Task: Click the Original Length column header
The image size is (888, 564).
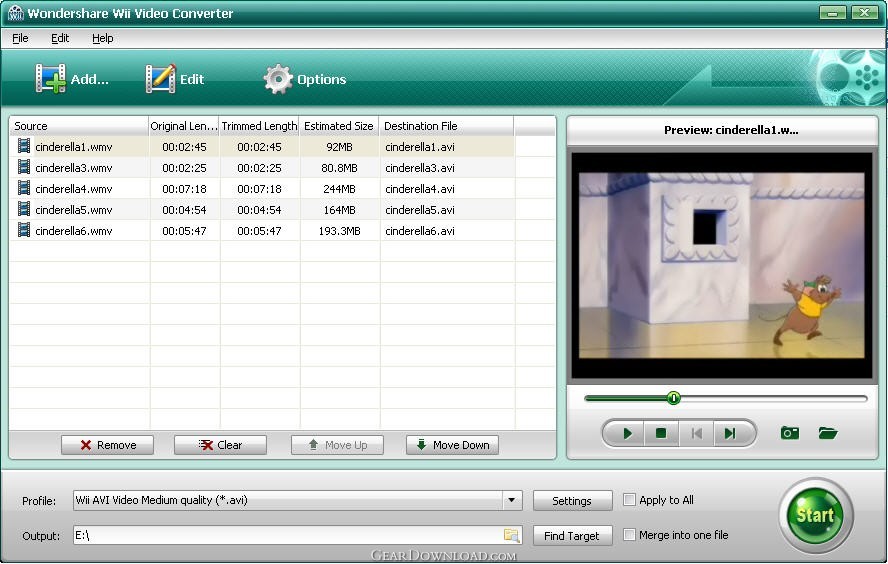Action: click(184, 126)
